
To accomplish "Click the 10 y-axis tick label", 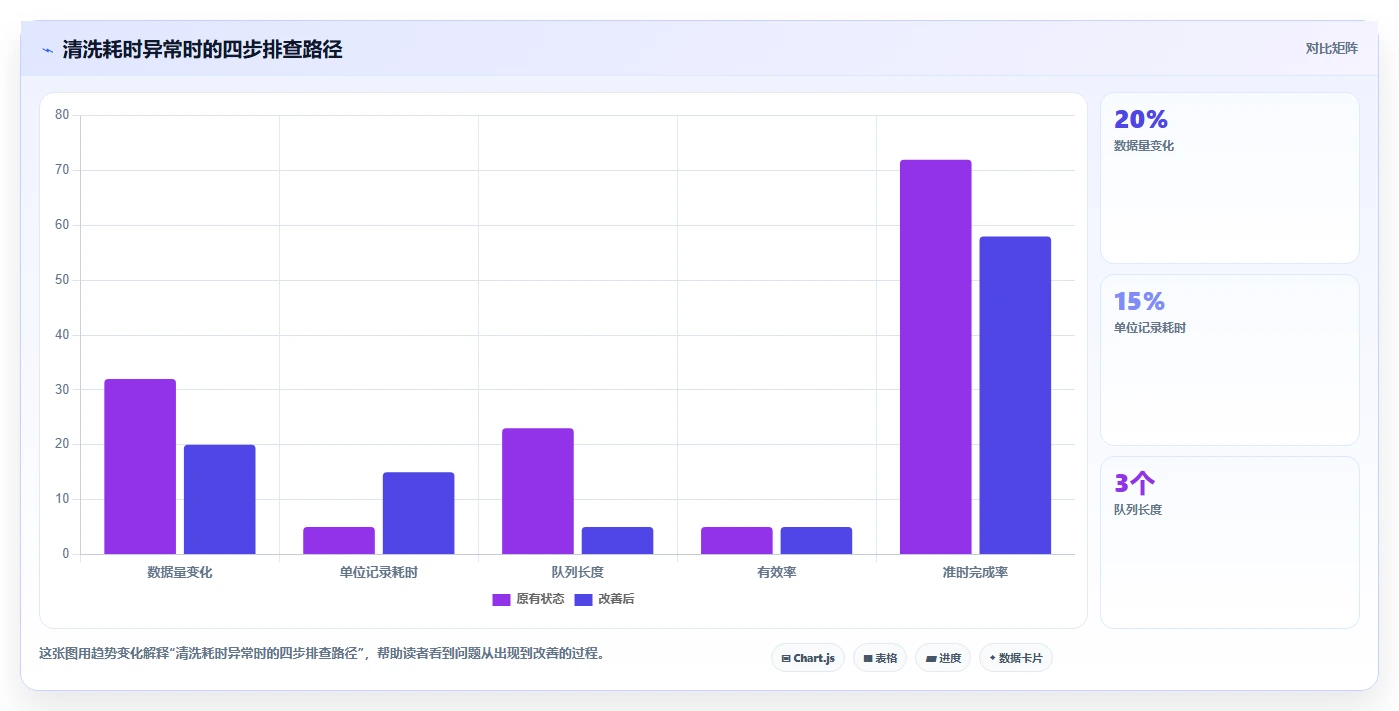I will pos(62,499).
